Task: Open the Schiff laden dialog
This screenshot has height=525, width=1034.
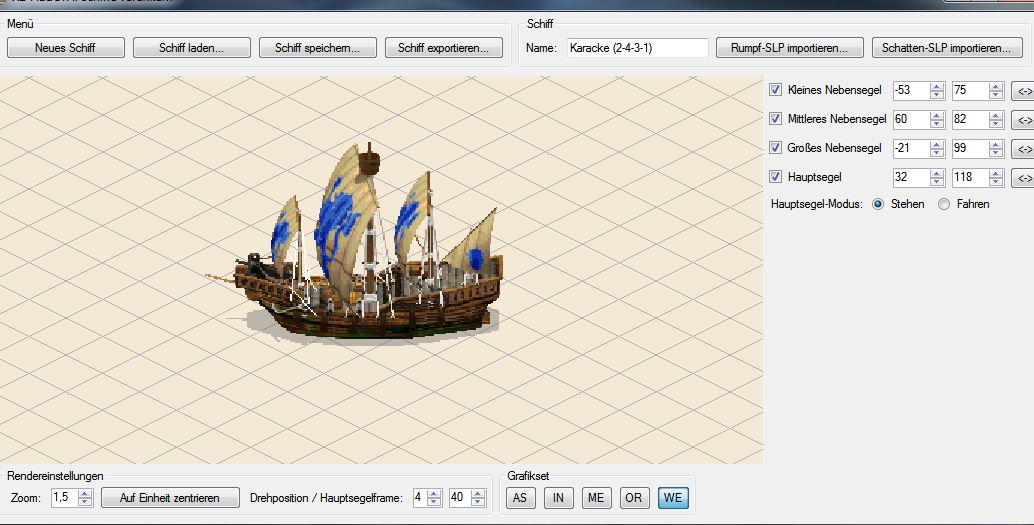Action: (191, 47)
